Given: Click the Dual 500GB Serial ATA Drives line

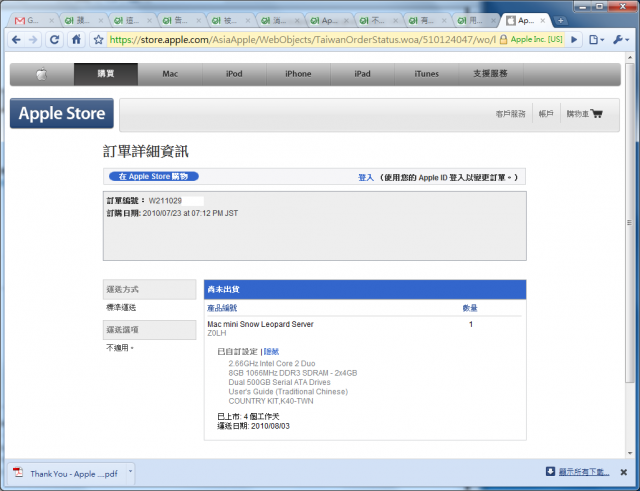Looking at the screenshot, I should (280, 382).
